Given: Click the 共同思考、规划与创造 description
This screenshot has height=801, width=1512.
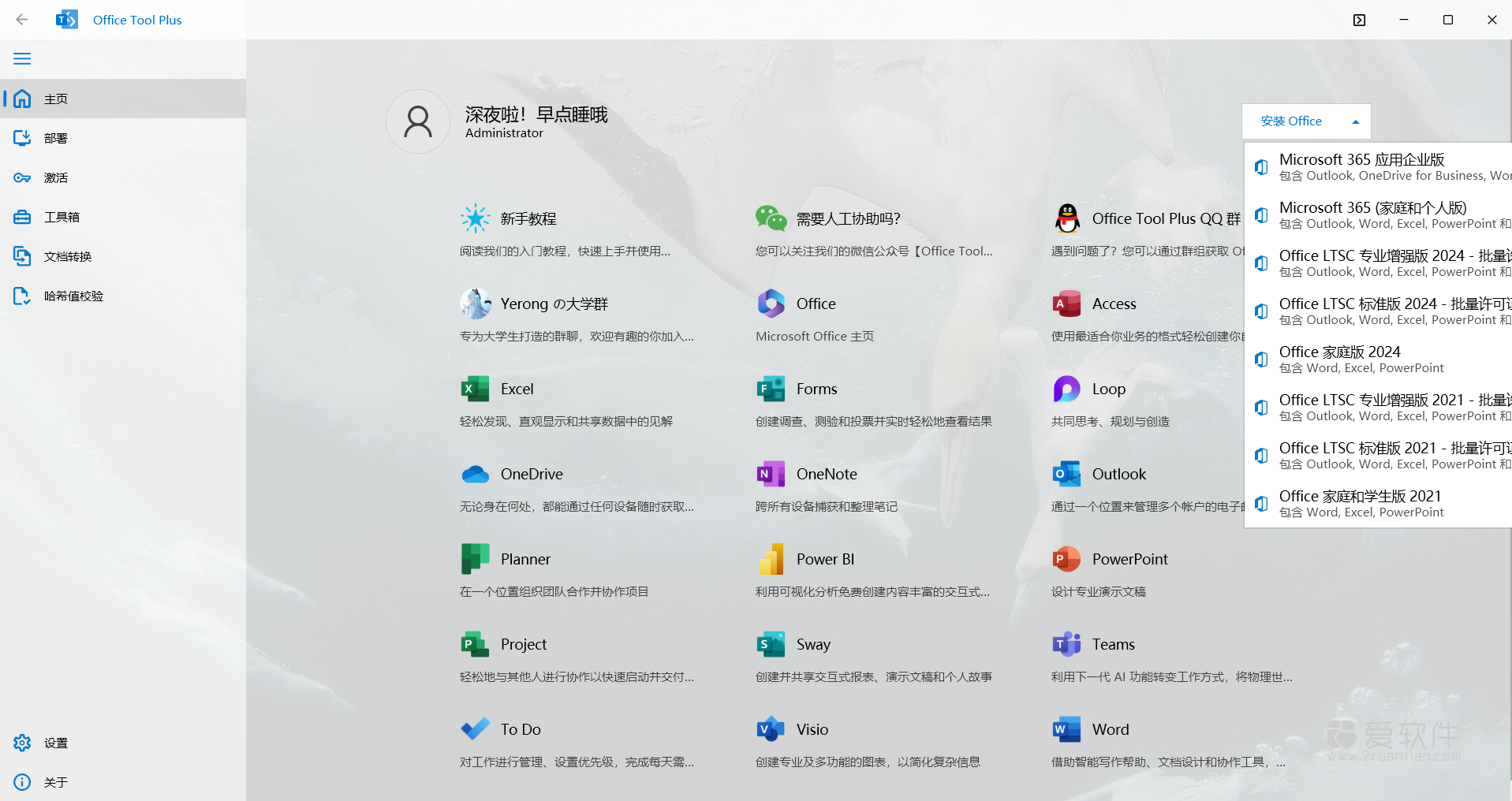Looking at the screenshot, I should pyautogui.click(x=1111, y=421).
